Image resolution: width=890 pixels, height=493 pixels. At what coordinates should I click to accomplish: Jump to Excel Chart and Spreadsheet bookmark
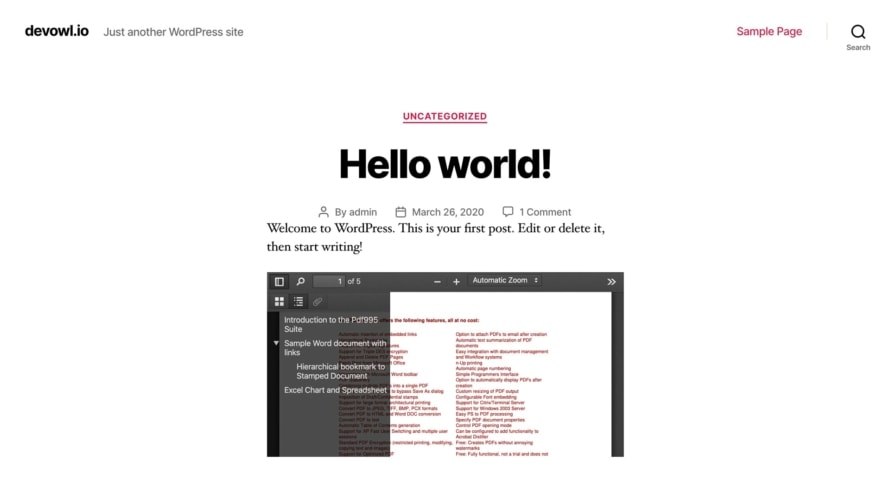pyautogui.click(x=335, y=390)
